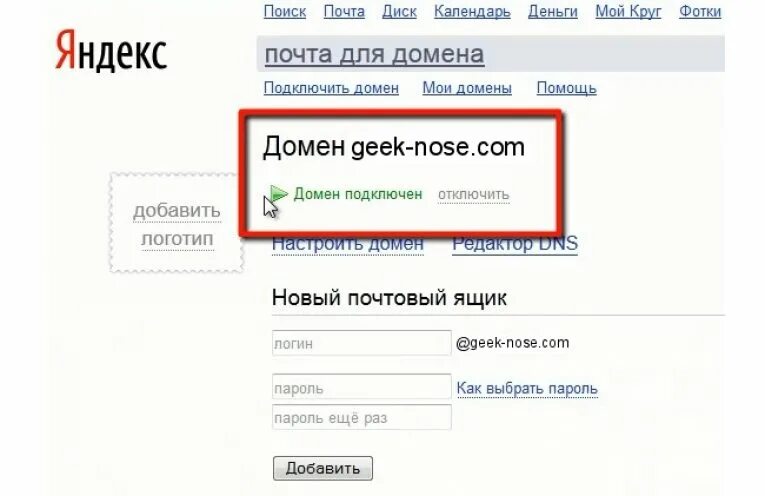Click the Добавить button
Viewport: 765px width, 496px height.
tap(322, 468)
